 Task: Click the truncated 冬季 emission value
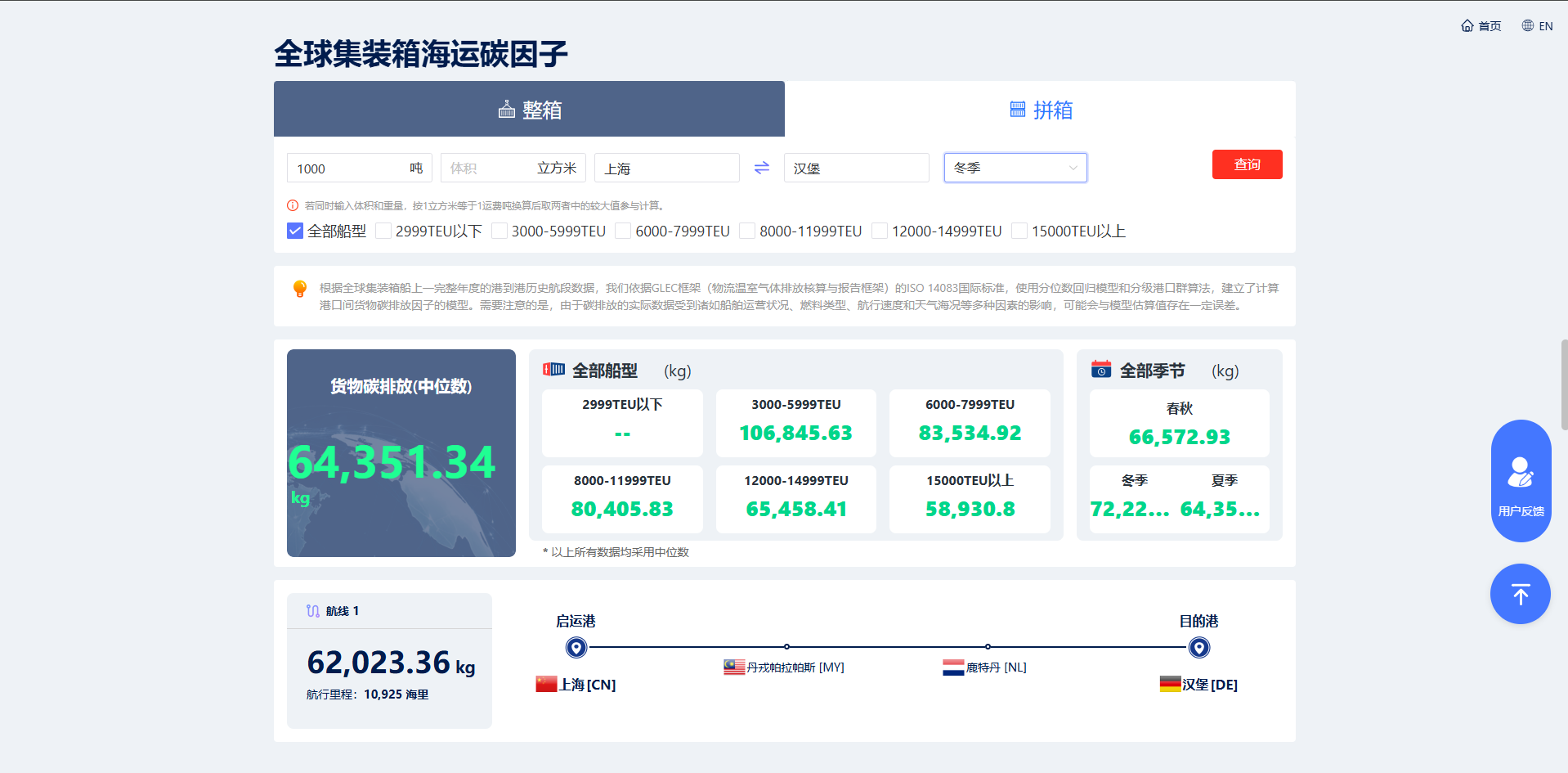[x=1131, y=509]
